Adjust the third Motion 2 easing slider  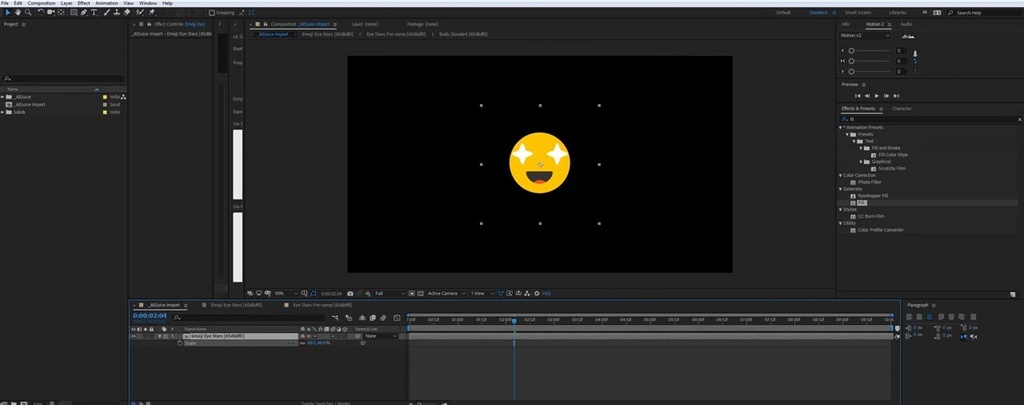(x=851, y=71)
